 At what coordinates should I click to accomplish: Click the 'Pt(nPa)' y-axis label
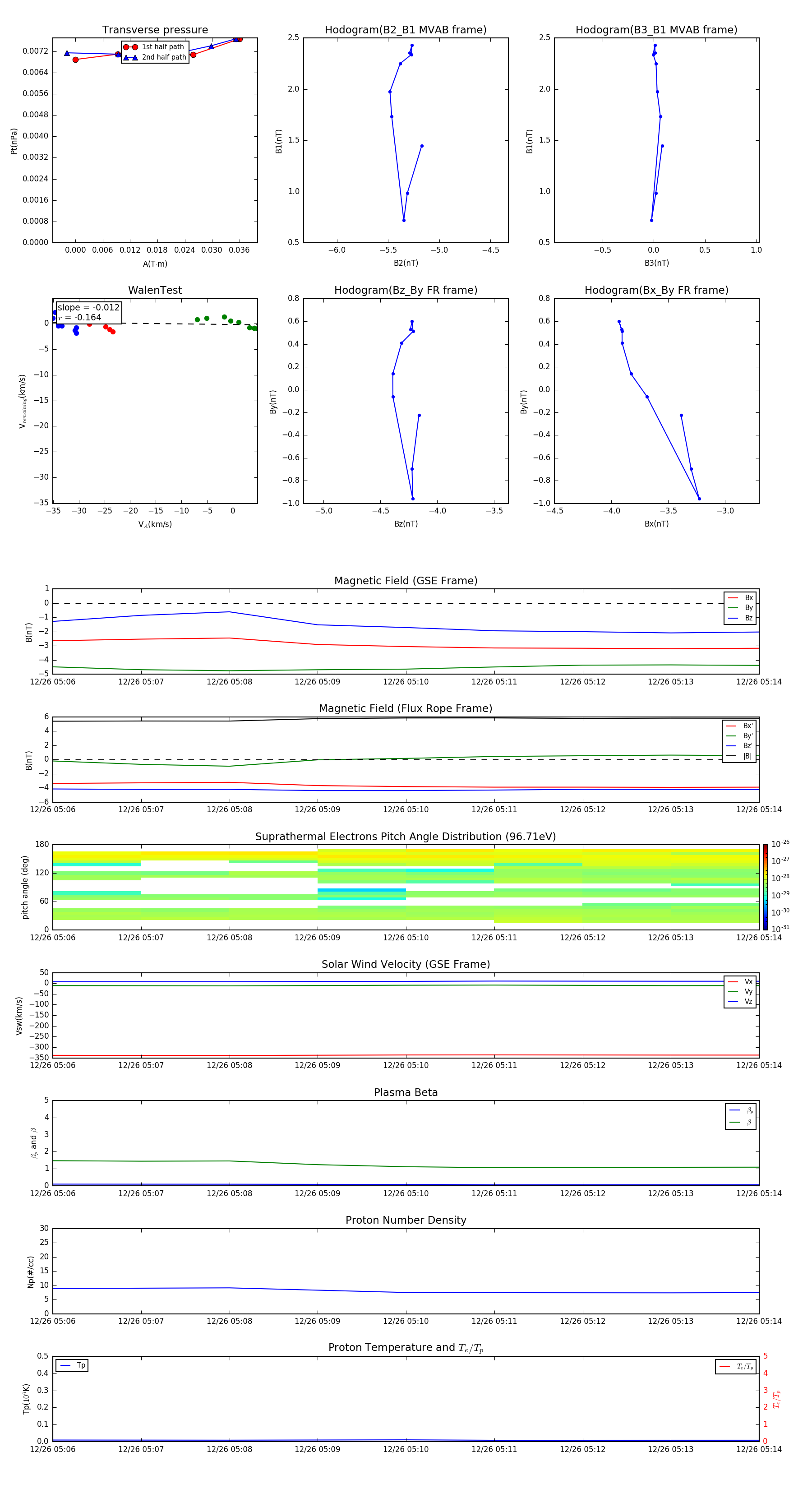(x=14, y=141)
